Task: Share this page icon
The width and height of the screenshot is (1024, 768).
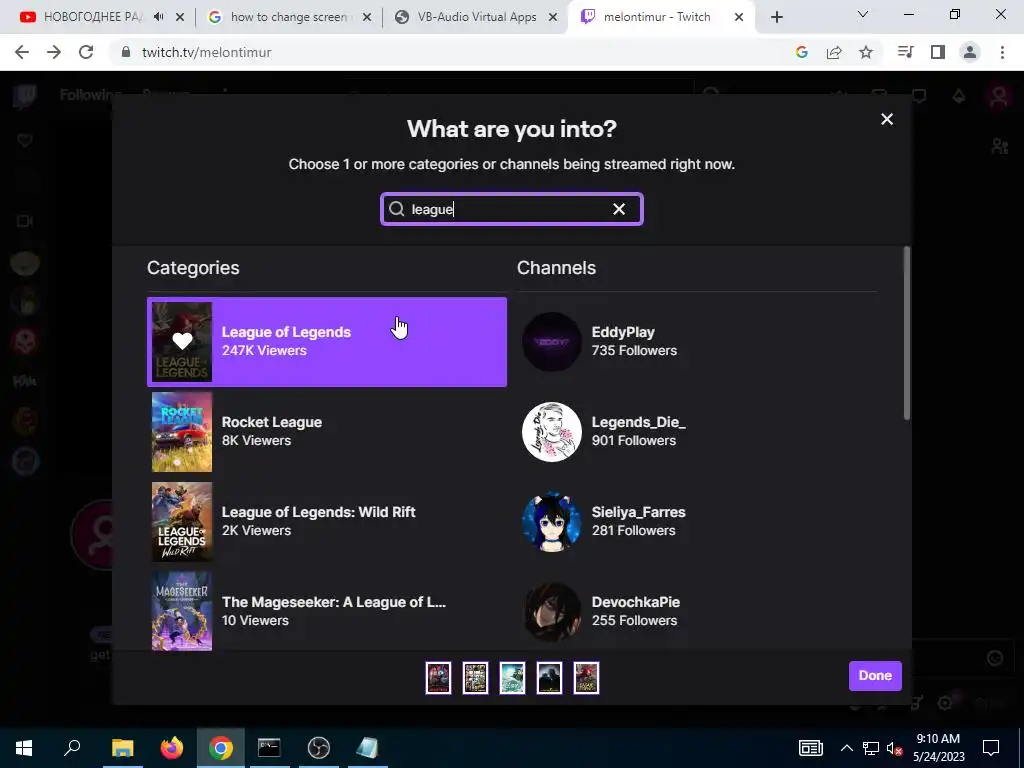Action: [x=833, y=52]
